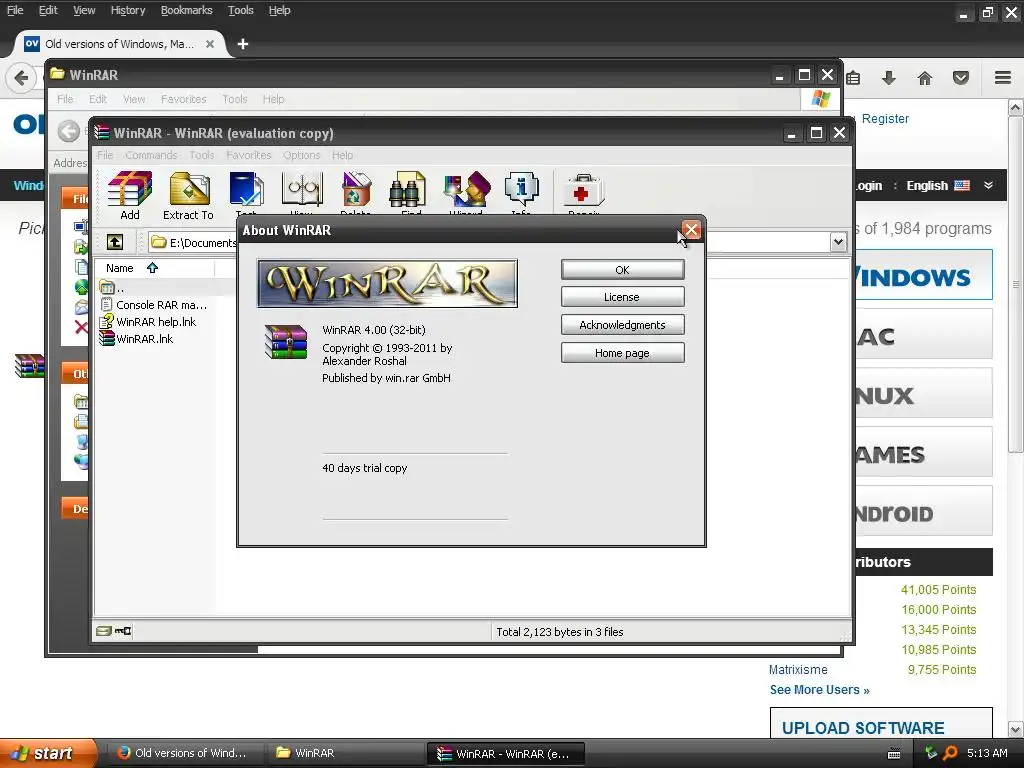The height and width of the screenshot is (768, 1024).
Task: Select the parent folder '..' entry
Action: [112, 287]
